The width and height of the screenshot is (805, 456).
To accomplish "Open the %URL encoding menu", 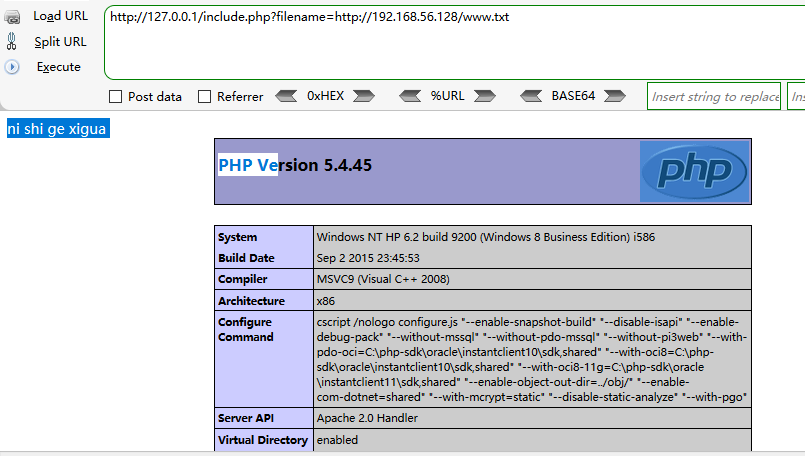I will 447,96.
